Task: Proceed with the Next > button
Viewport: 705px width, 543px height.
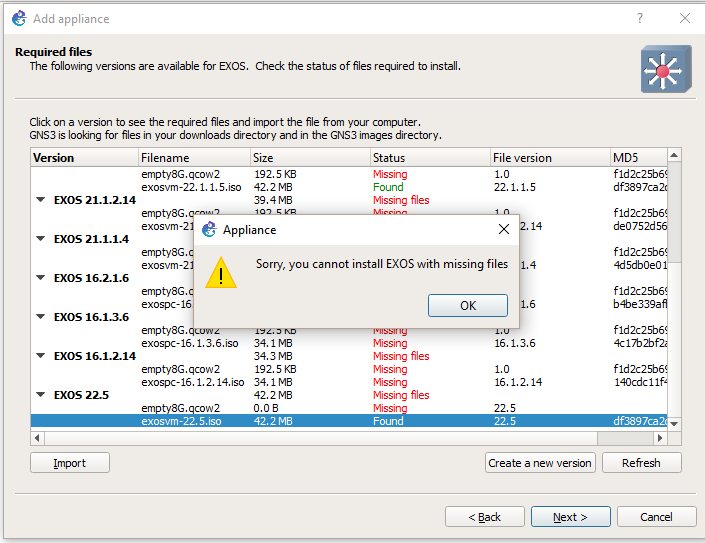Action: pos(571,517)
